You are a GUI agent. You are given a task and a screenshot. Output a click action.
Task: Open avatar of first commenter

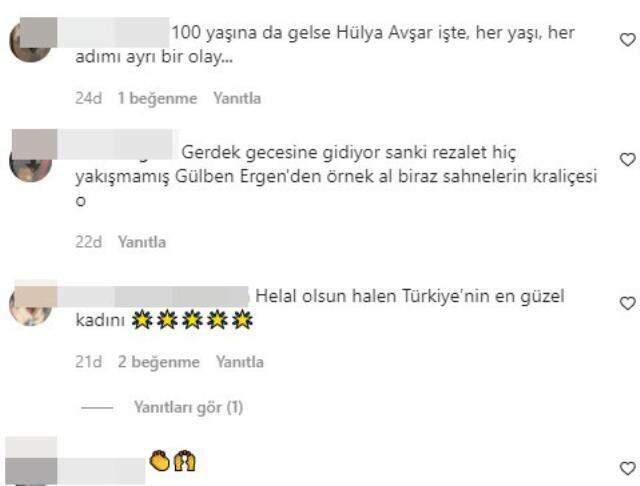point(31,41)
